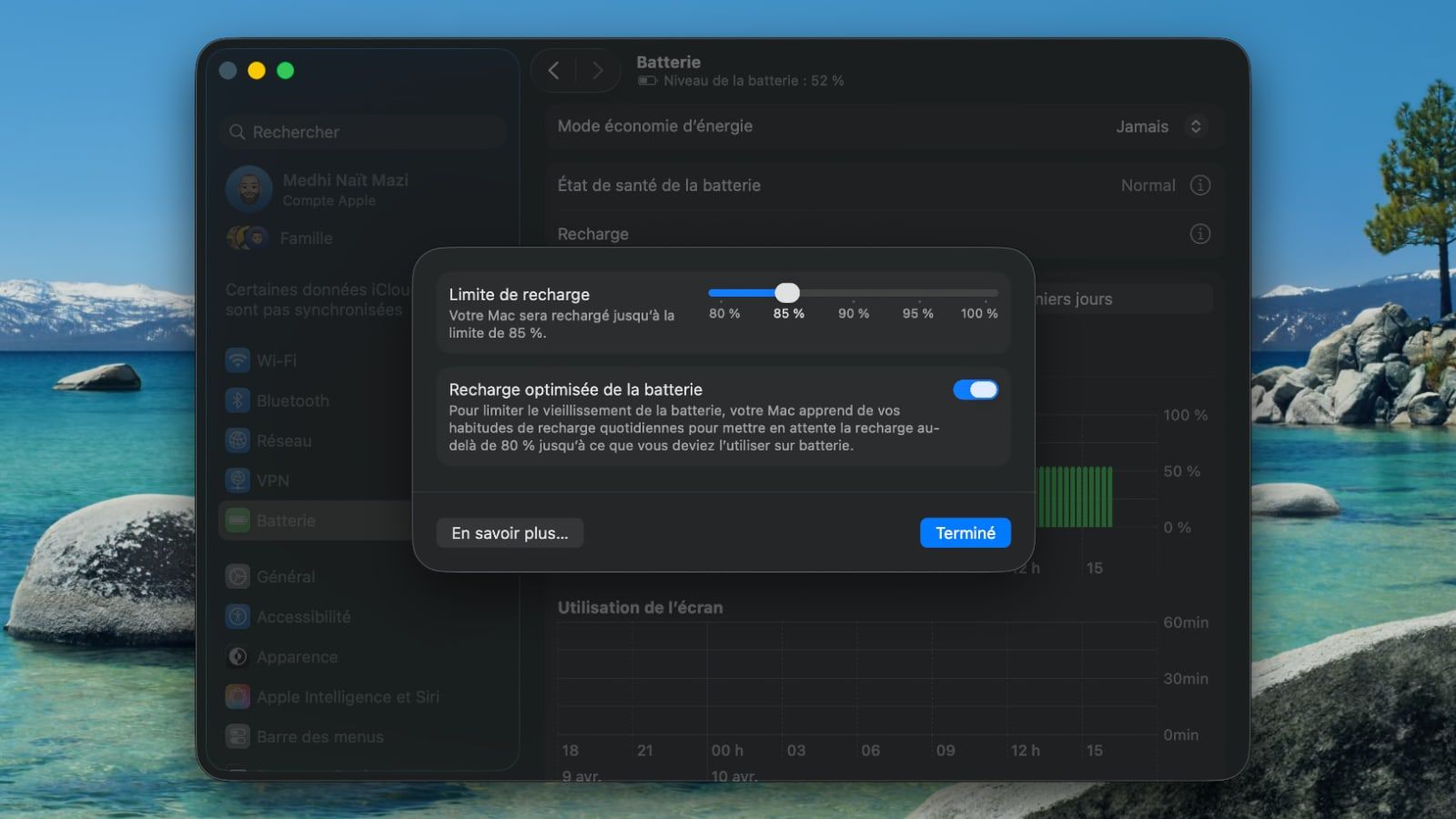The width and height of the screenshot is (1456, 819).
Task: Click the info icon next to État de santé
Action: tap(1201, 185)
